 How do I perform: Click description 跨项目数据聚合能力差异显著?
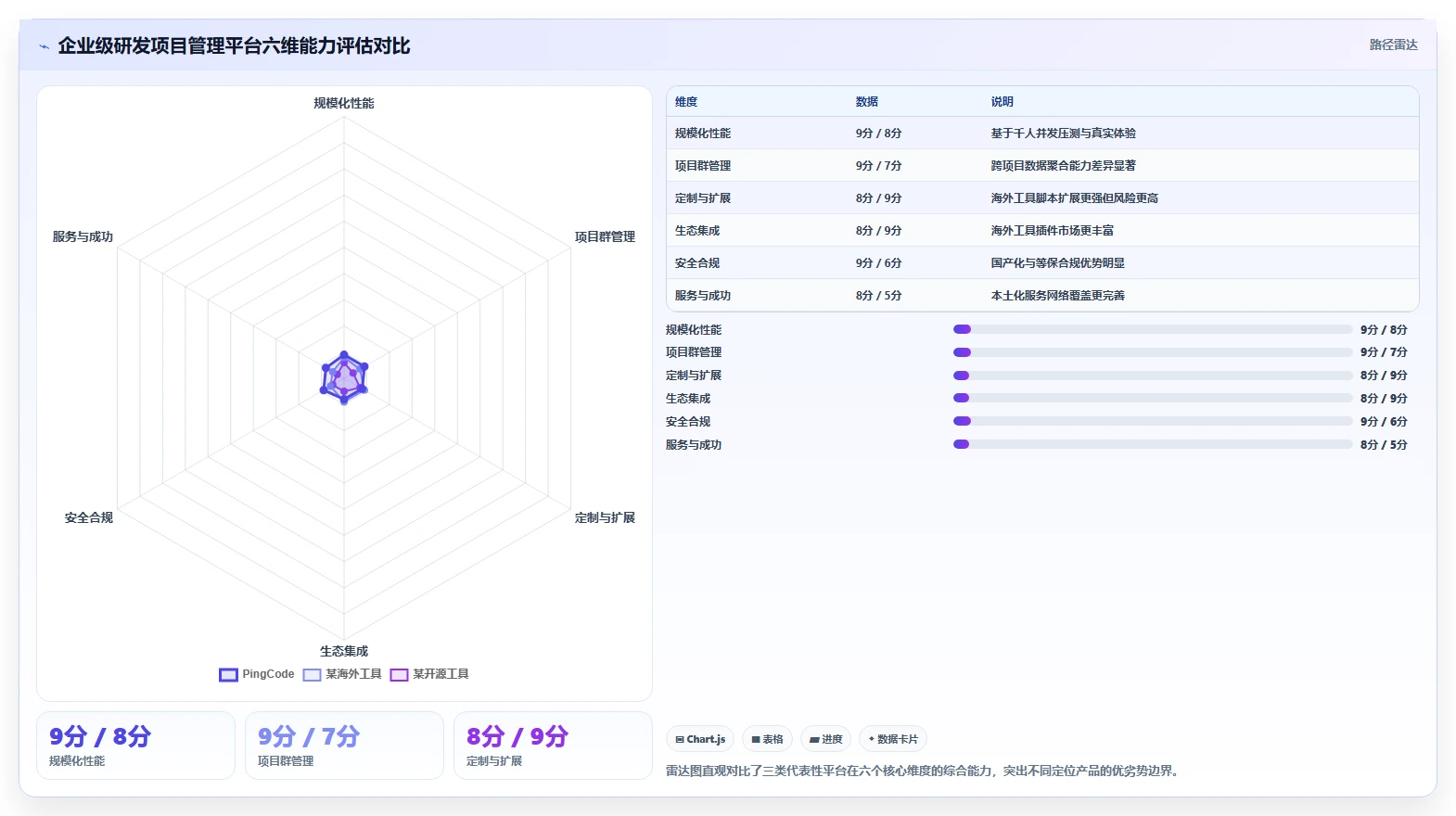[1064, 166]
